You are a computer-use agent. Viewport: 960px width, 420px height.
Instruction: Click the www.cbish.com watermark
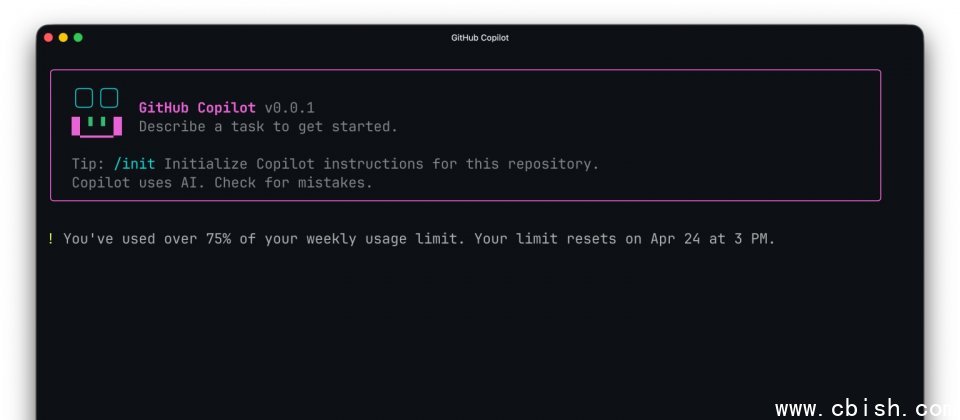point(866,409)
